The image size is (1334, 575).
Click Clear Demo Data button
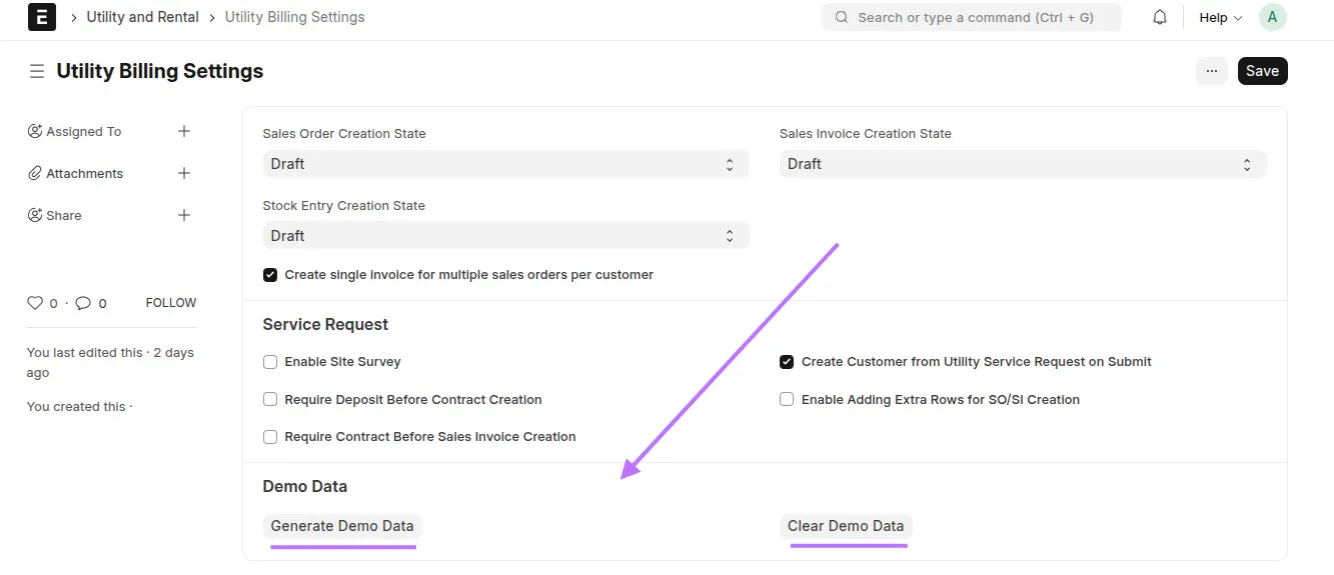point(846,526)
